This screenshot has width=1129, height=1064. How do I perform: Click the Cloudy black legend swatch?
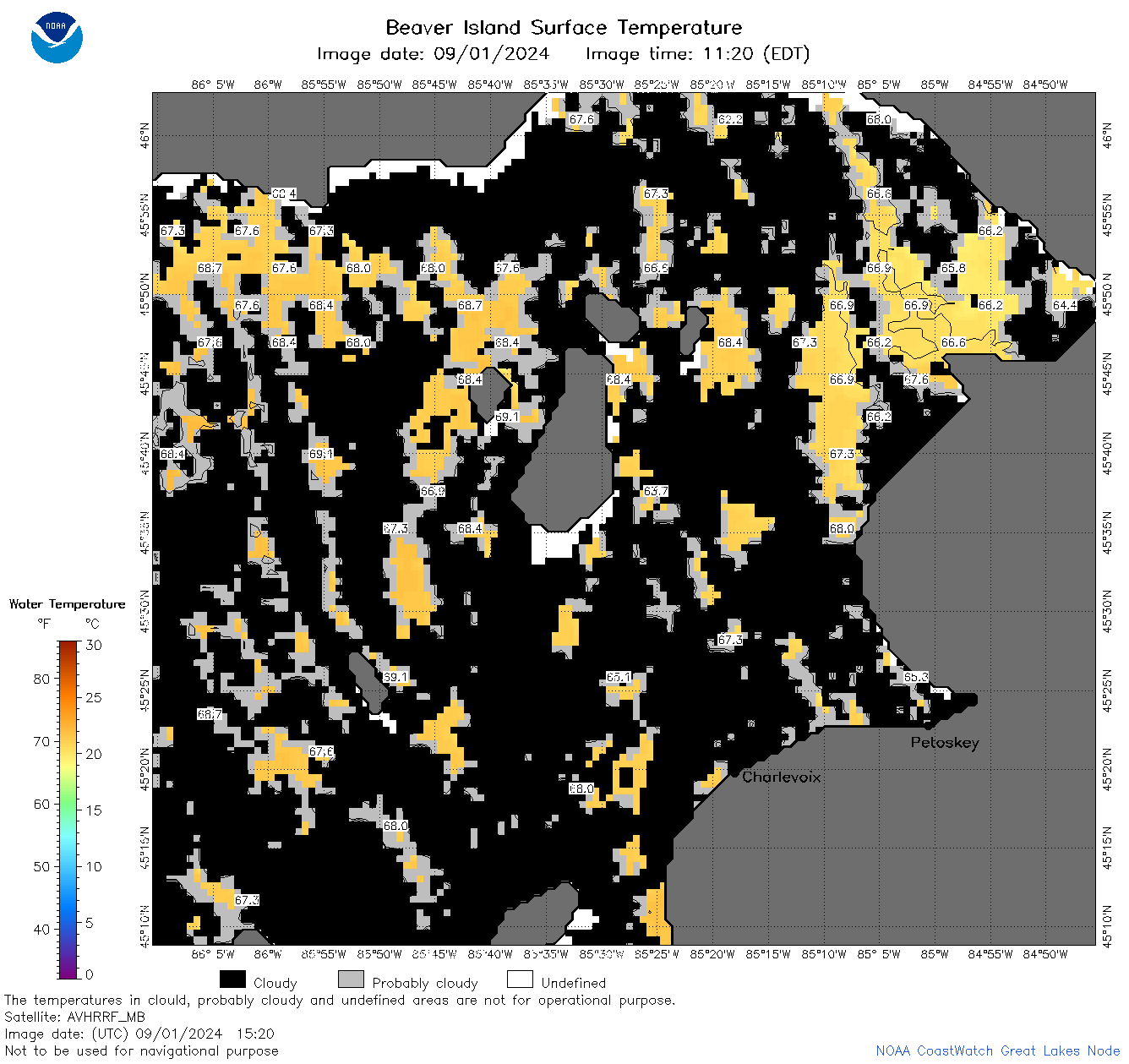(232, 979)
